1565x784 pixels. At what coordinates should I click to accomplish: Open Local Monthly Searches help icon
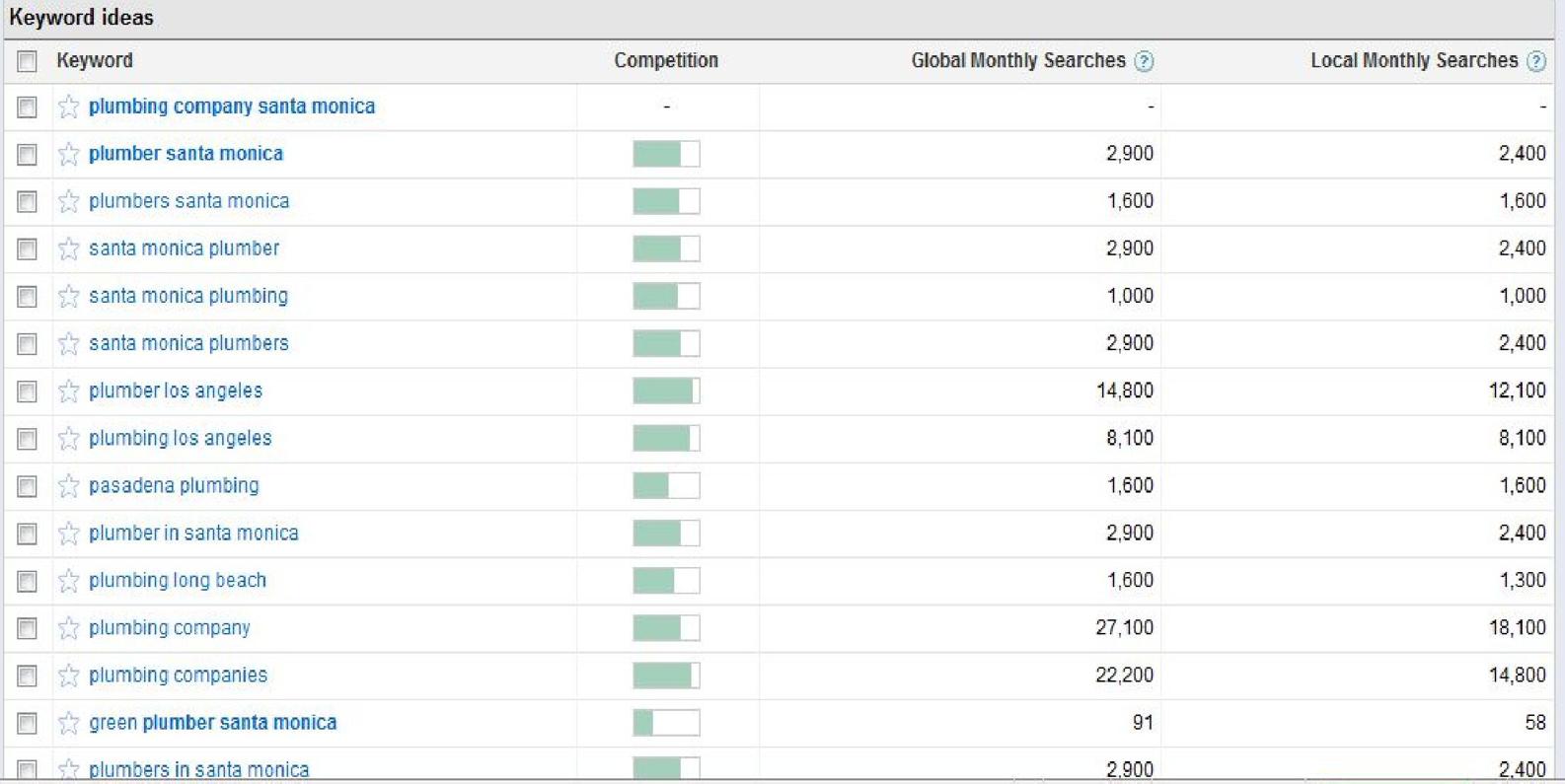click(1535, 61)
